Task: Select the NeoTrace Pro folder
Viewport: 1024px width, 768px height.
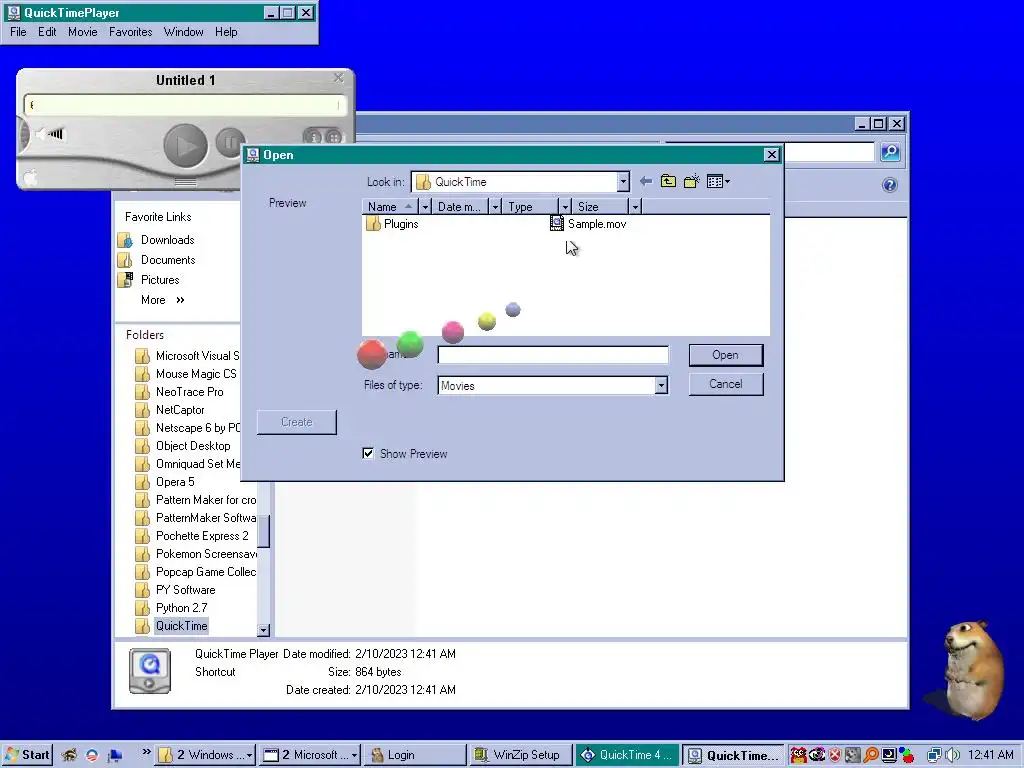Action: pos(180,392)
